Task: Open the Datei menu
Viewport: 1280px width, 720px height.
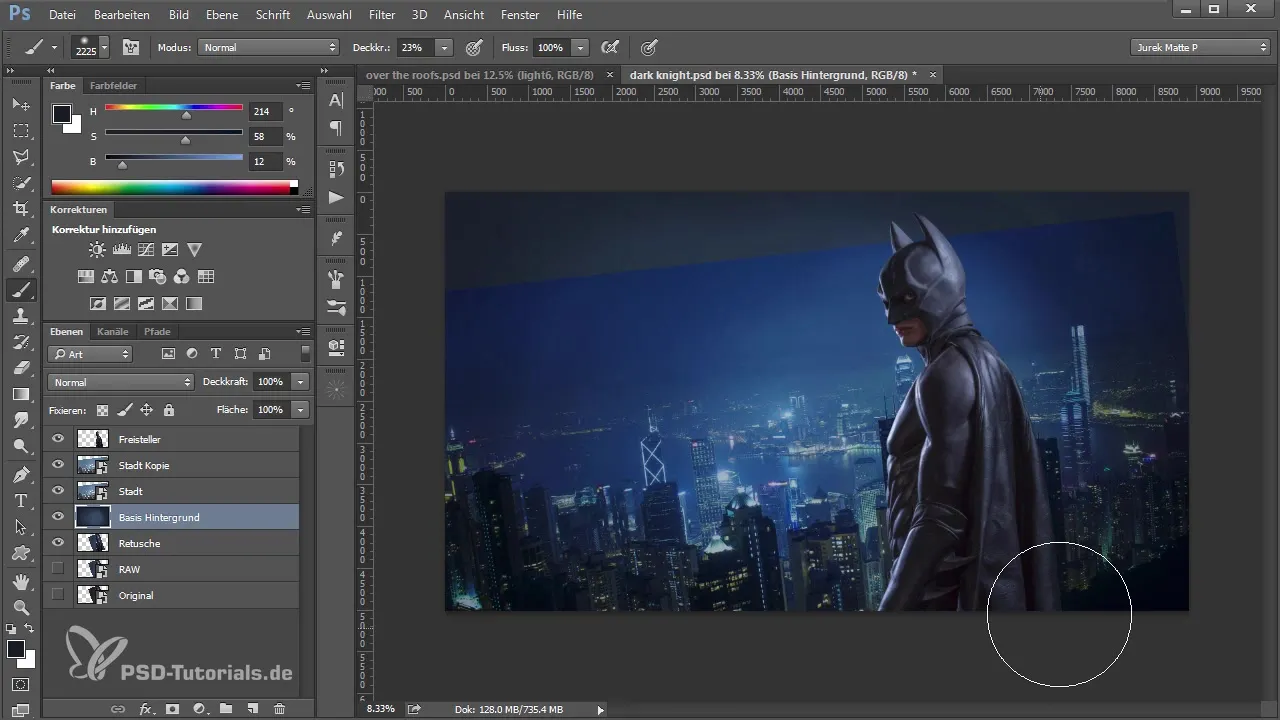Action: pos(62,15)
